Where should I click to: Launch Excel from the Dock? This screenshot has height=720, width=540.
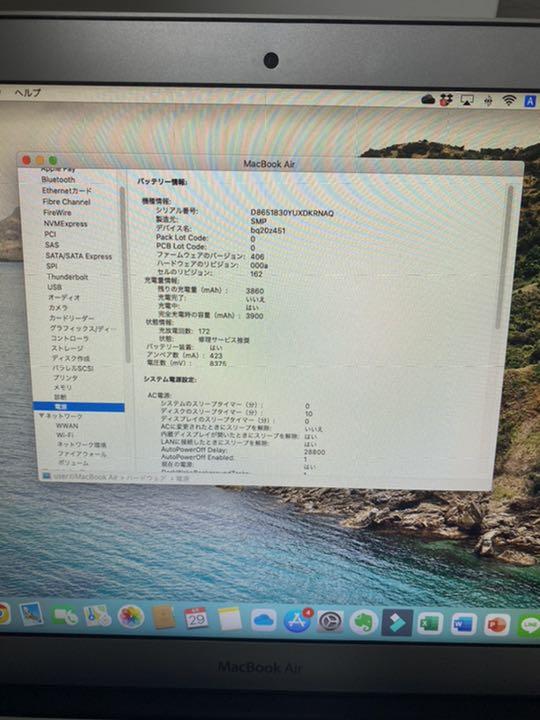tap(430, 624)
